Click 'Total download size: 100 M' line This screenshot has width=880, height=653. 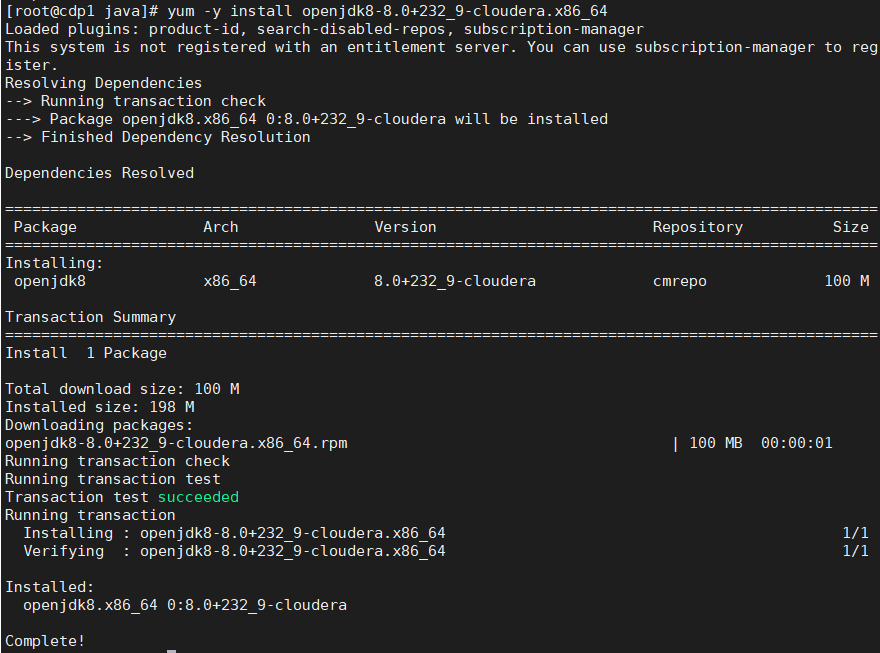point(122,389)
